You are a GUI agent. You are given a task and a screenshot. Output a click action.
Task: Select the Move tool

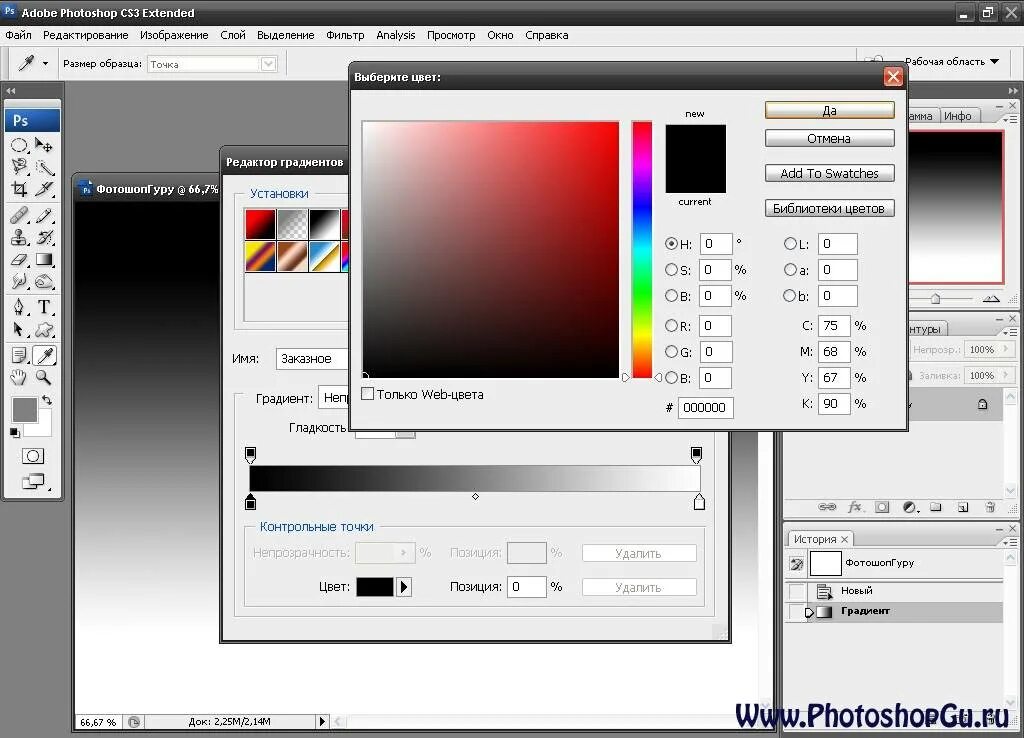(x=44, y=144)
